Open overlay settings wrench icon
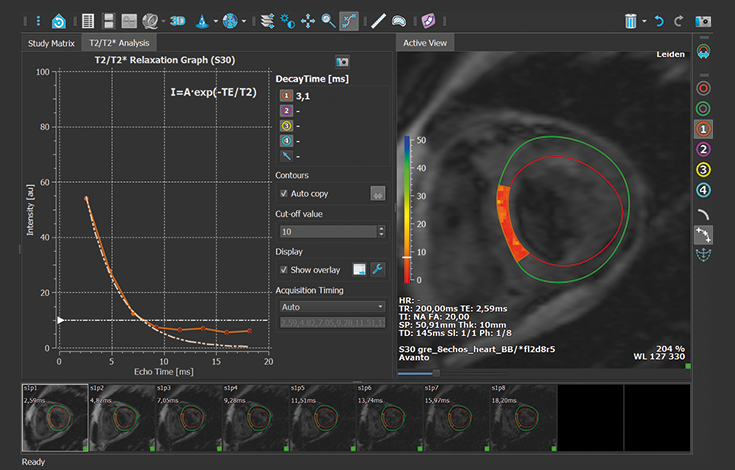Viewport: 735px width, 470px height. coord(378,270)
